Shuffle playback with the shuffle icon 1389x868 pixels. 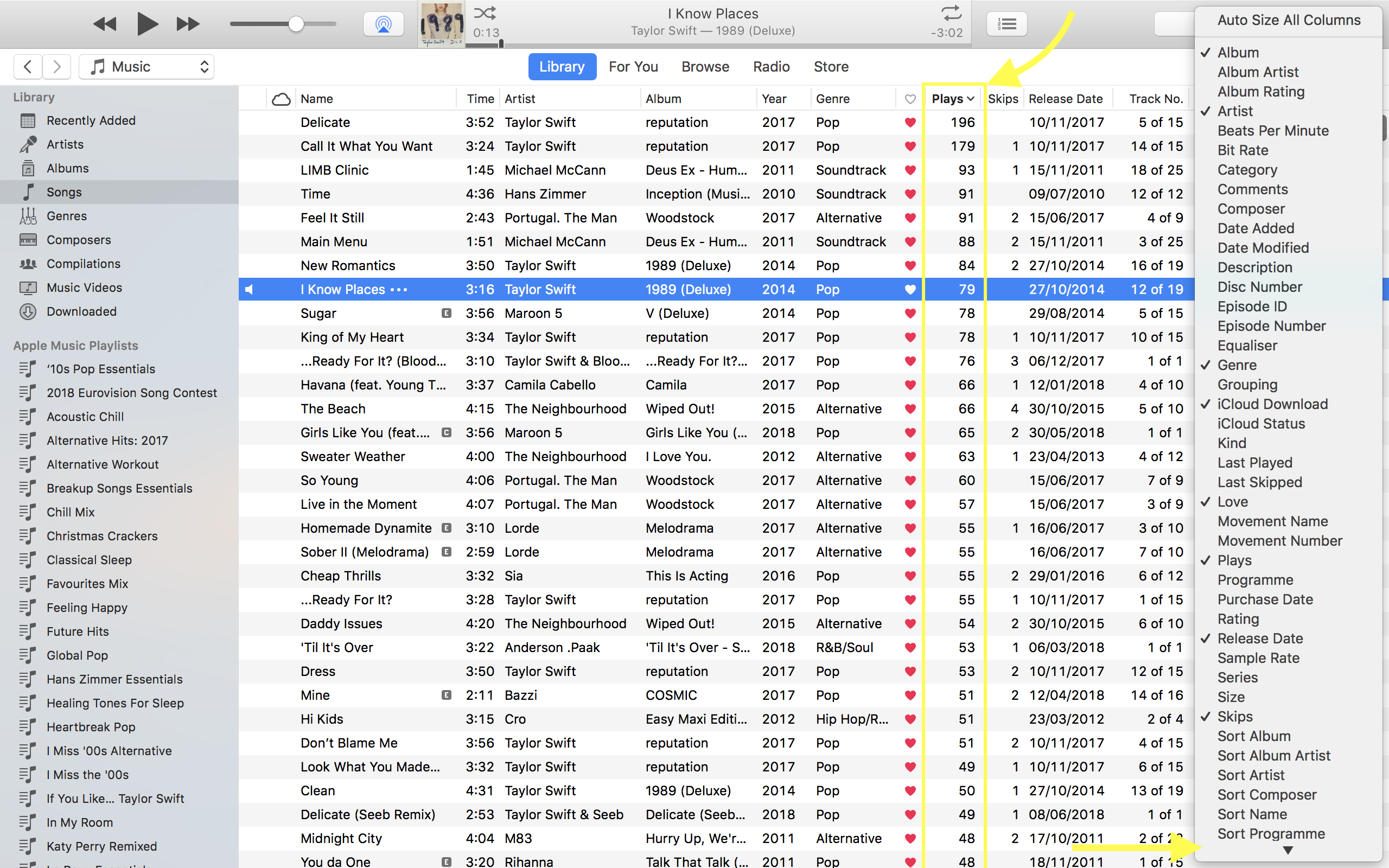484,12
